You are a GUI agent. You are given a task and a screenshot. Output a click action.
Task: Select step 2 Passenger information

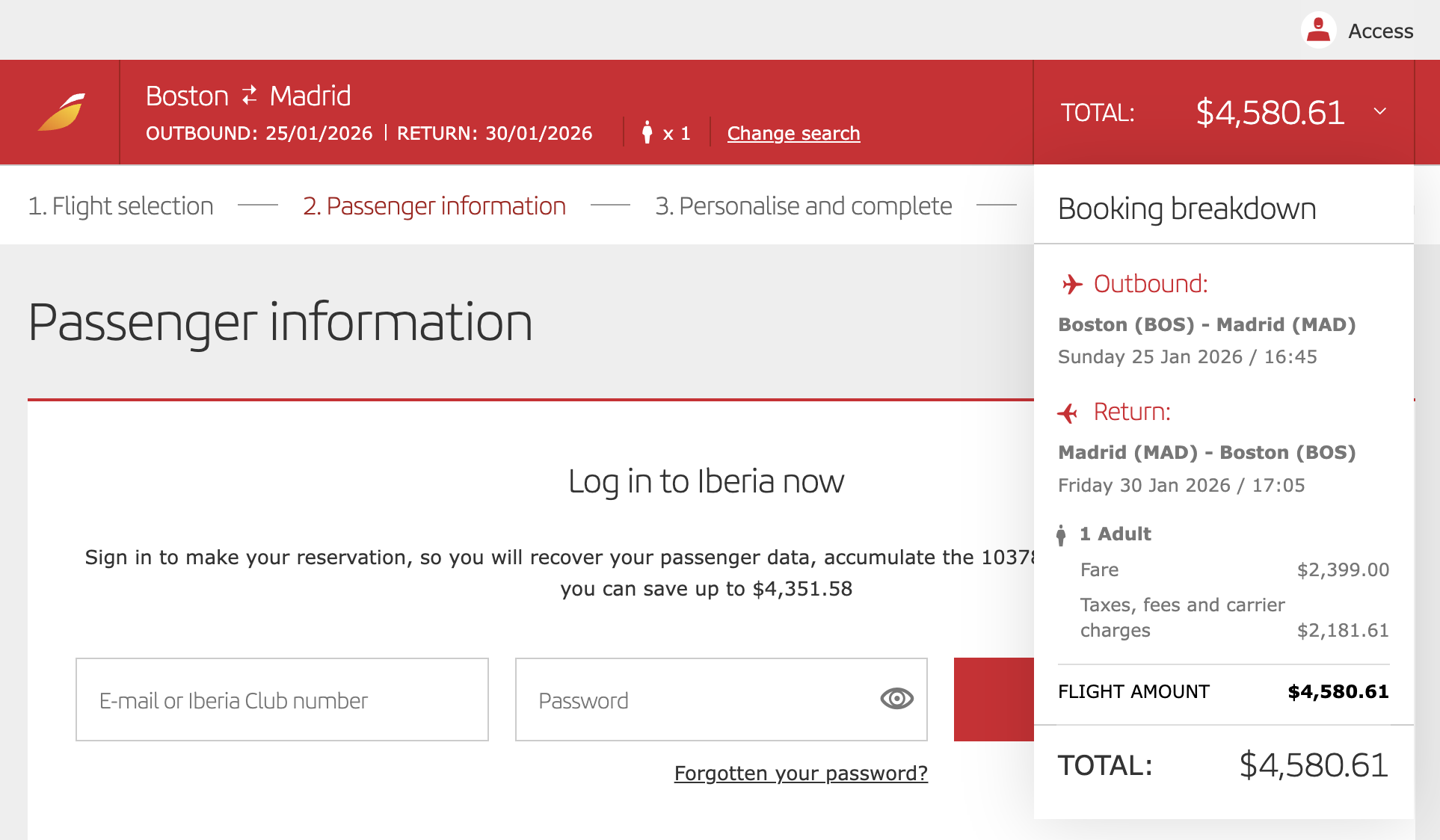(434, 206)
